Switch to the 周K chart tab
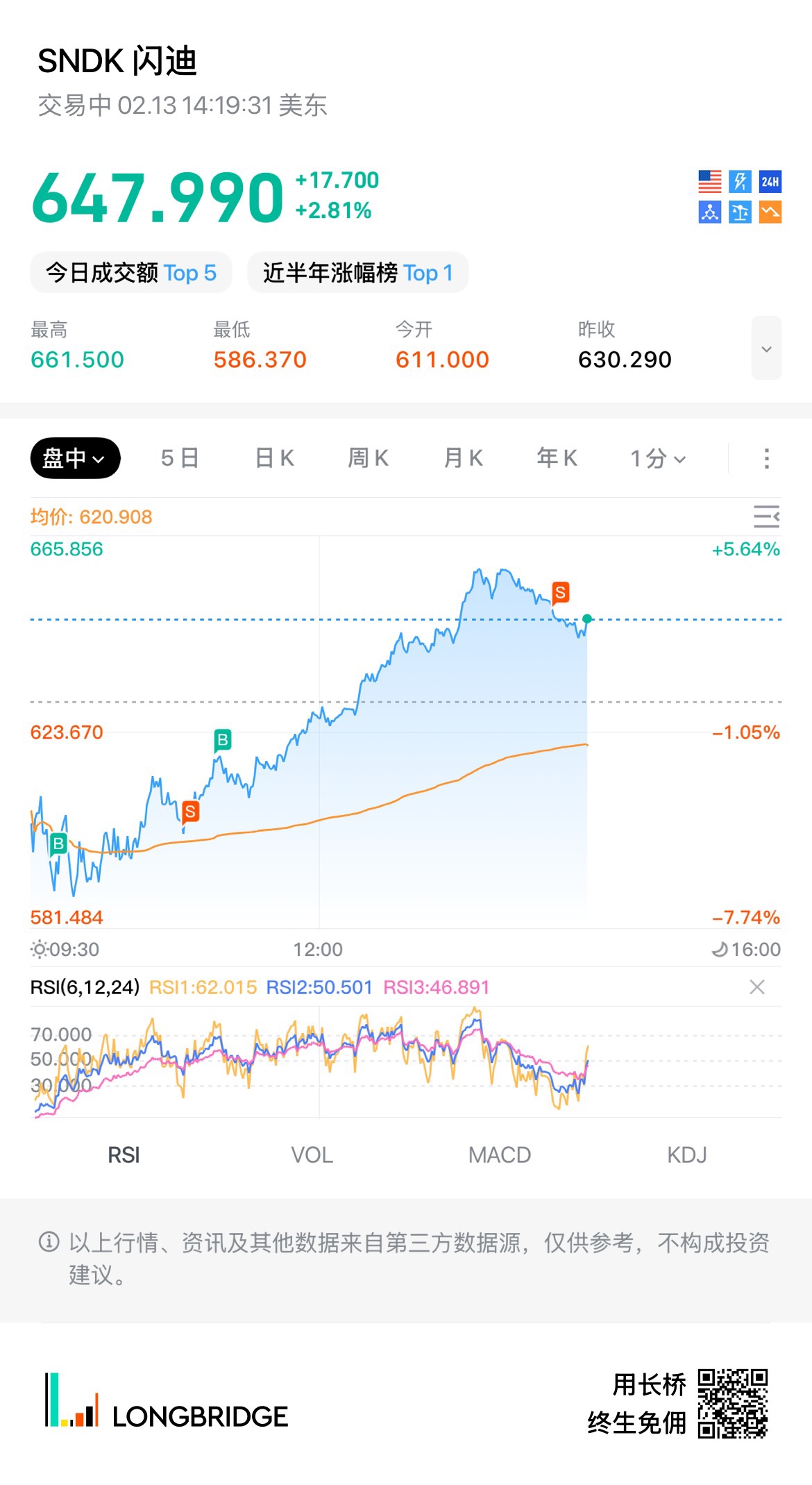 click(x=368, y=458)
